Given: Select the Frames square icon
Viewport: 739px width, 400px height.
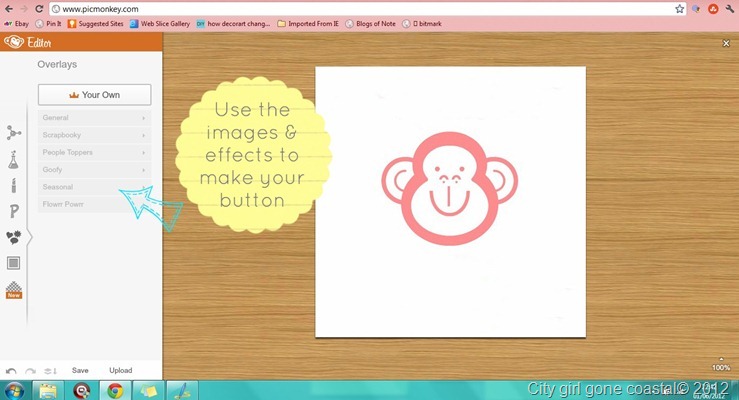Looking at the screenshot, I should coord(14,263).
